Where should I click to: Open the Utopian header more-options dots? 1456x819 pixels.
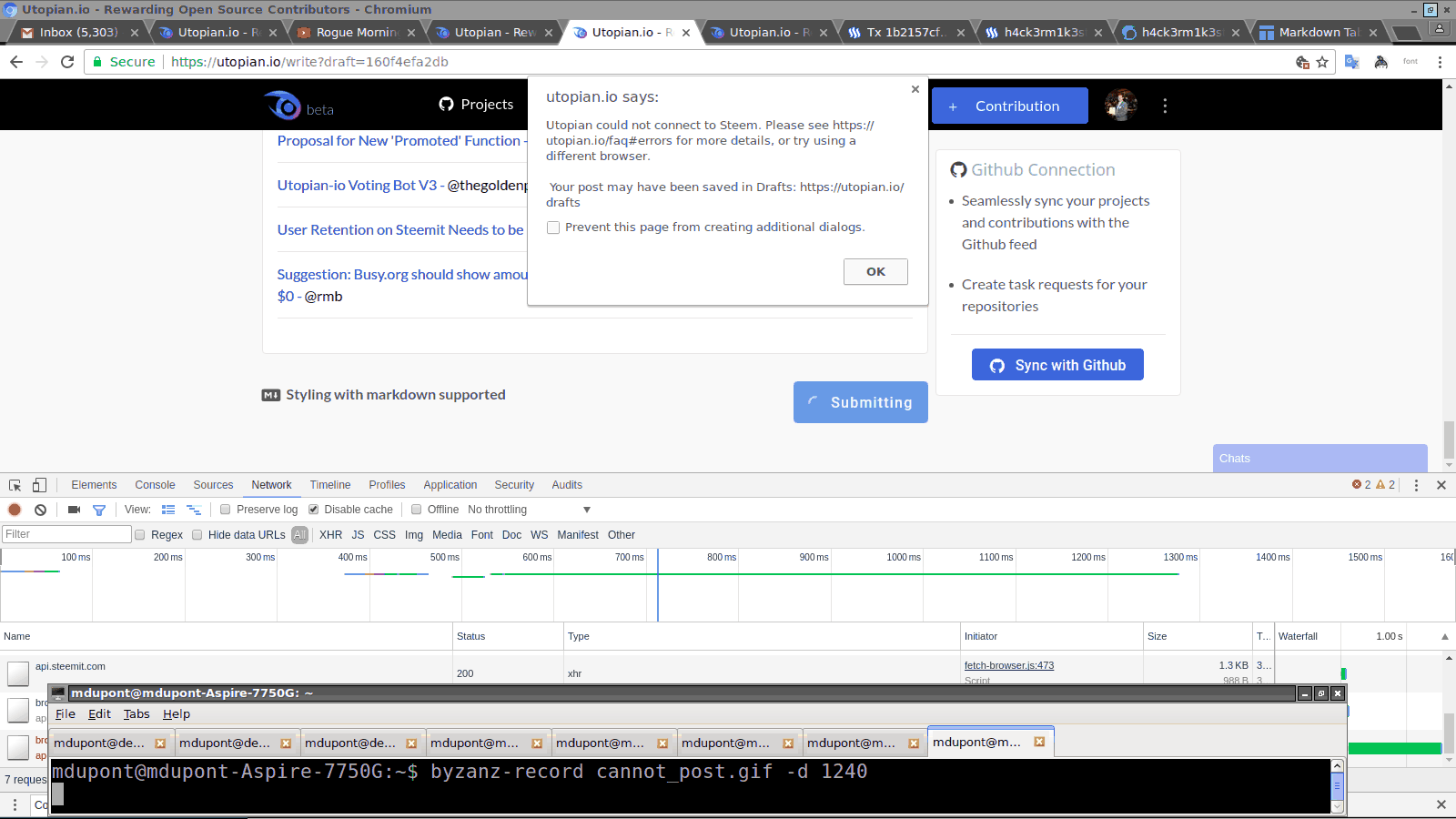pos(1165,106)
